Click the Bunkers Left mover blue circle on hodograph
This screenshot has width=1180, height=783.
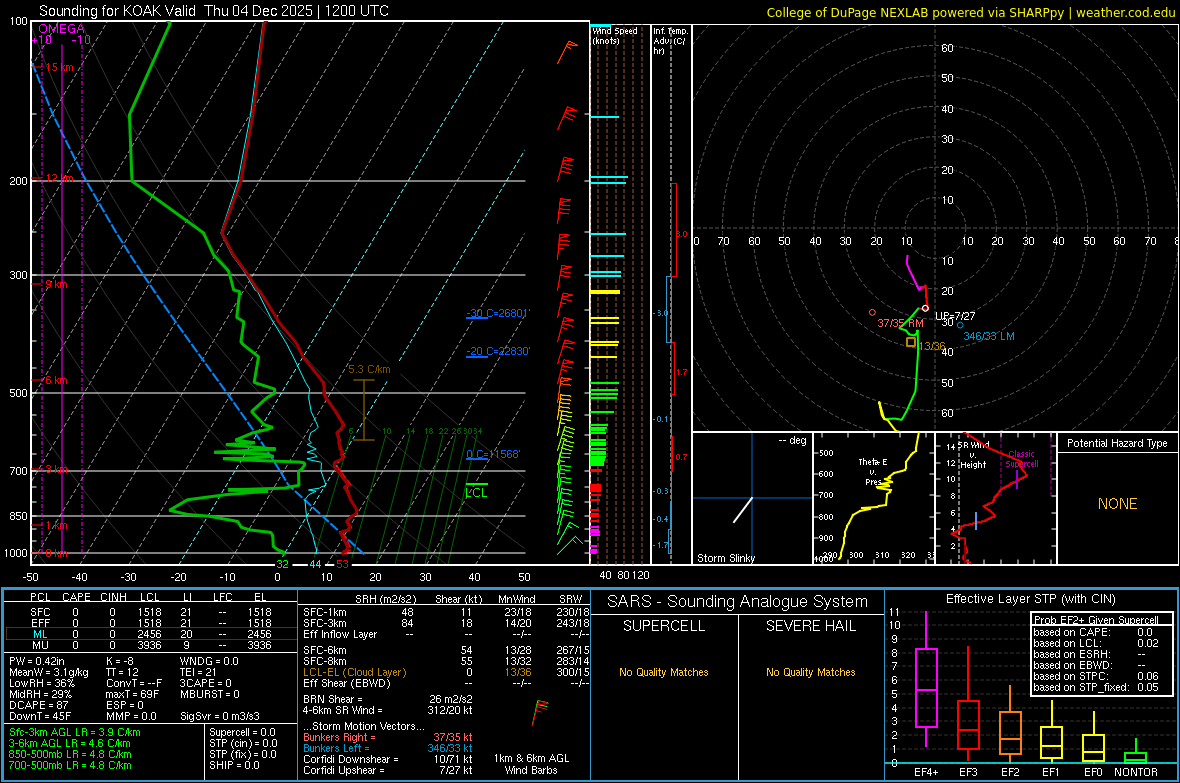point(960,325)
